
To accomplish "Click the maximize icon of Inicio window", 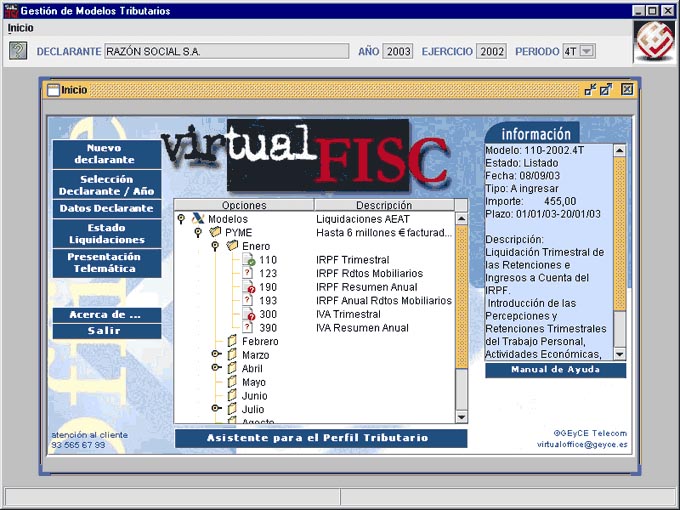I will coord(606,89).
